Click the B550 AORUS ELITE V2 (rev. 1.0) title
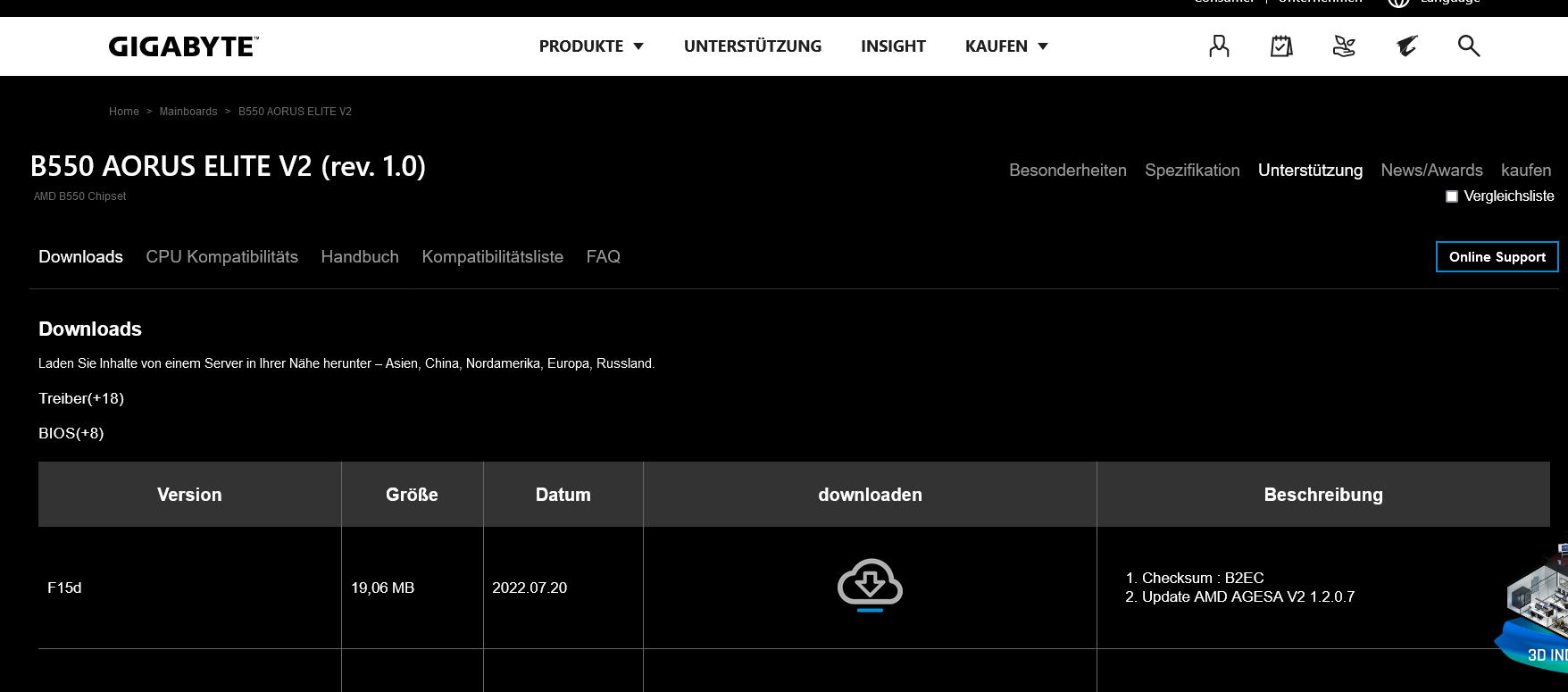The image size is (1568, 692). click(228, 166)
